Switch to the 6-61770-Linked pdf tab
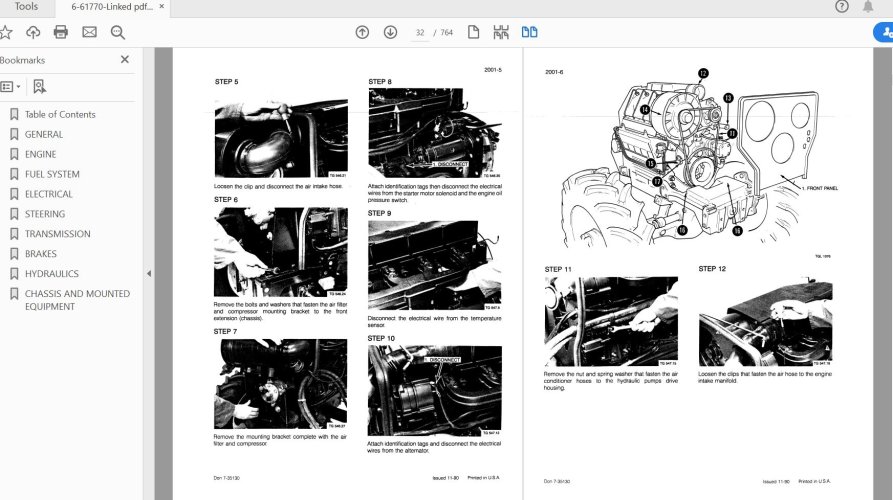The image size is (893, 500). 112,7
